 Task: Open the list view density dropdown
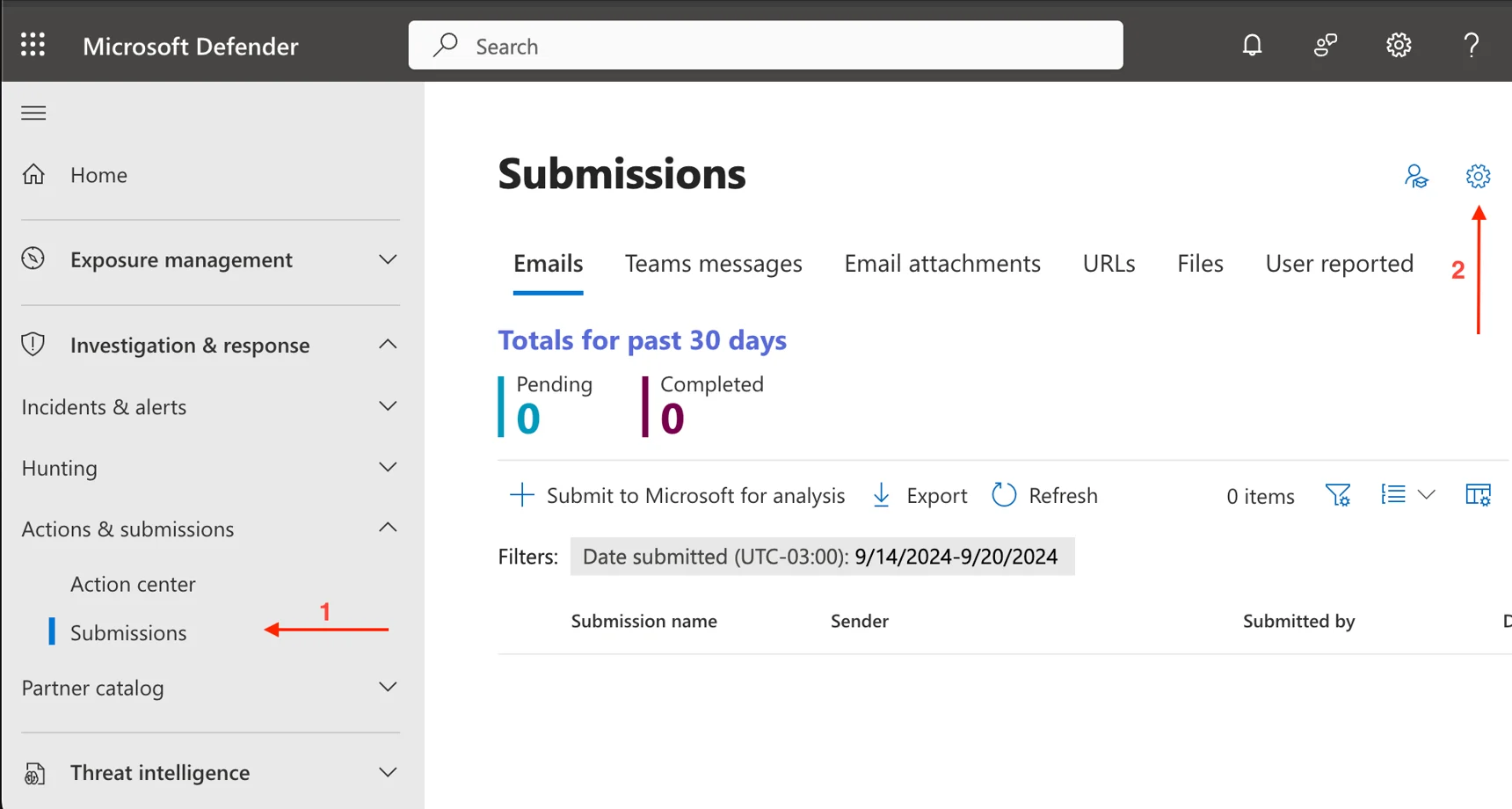[1407, 495]
